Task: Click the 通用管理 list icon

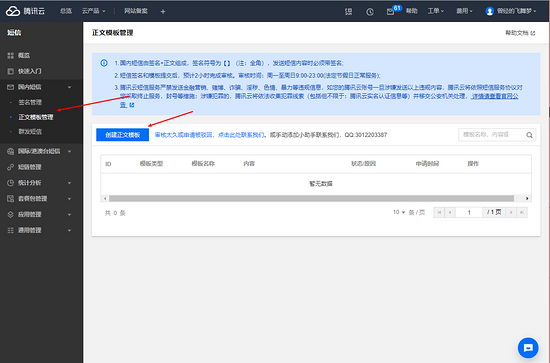Action: click(x=11, y=230)
